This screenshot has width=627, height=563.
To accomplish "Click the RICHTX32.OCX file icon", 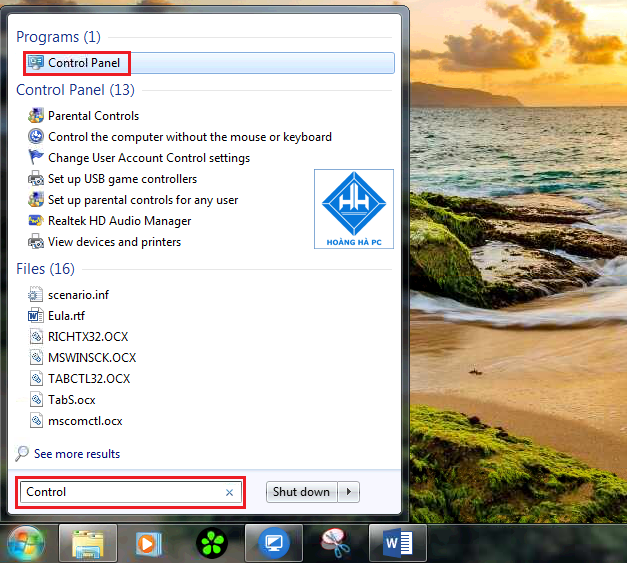I will [x=36, y=337].
